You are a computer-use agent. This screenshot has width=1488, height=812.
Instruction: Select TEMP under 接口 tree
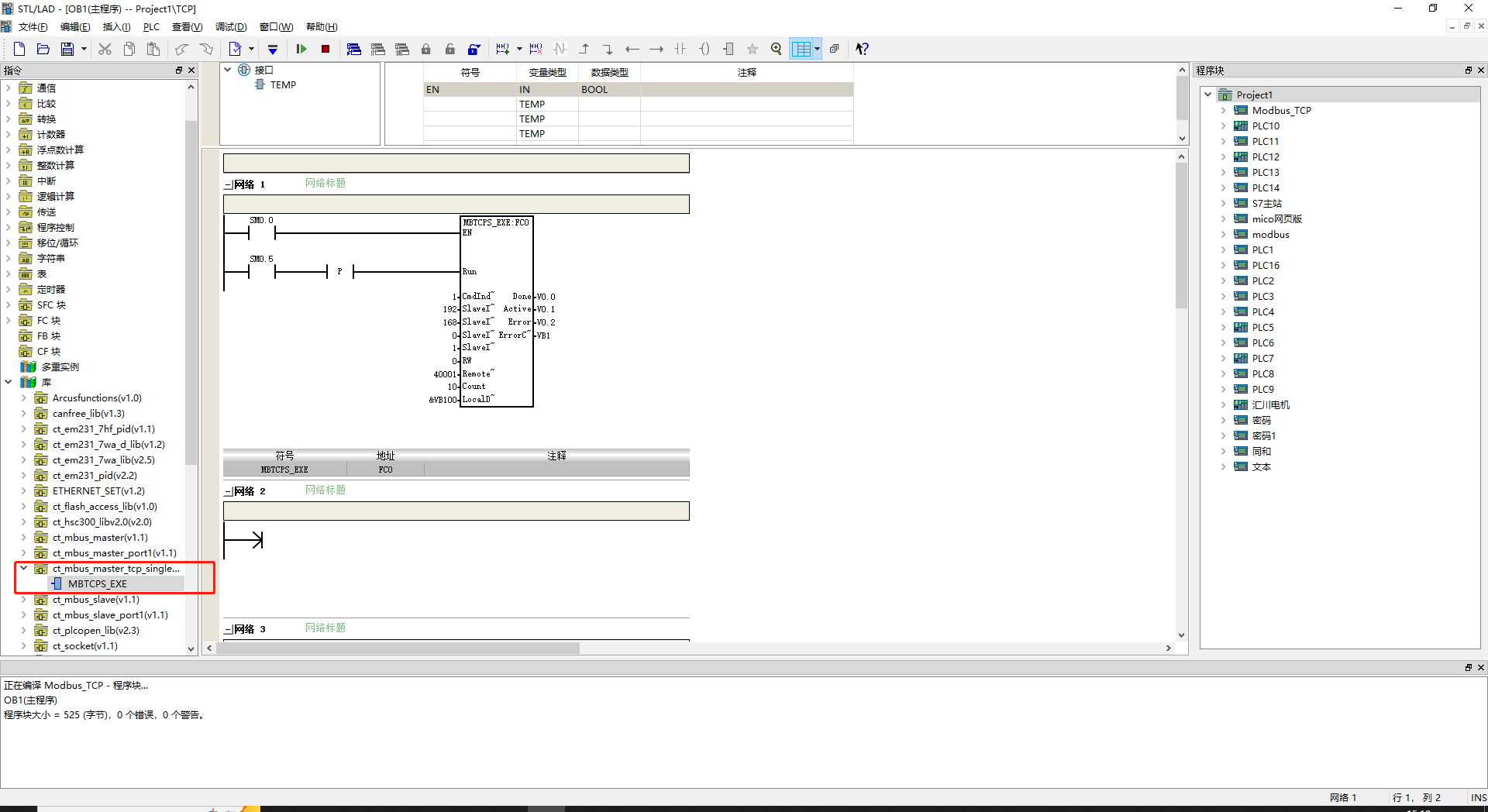283,85
